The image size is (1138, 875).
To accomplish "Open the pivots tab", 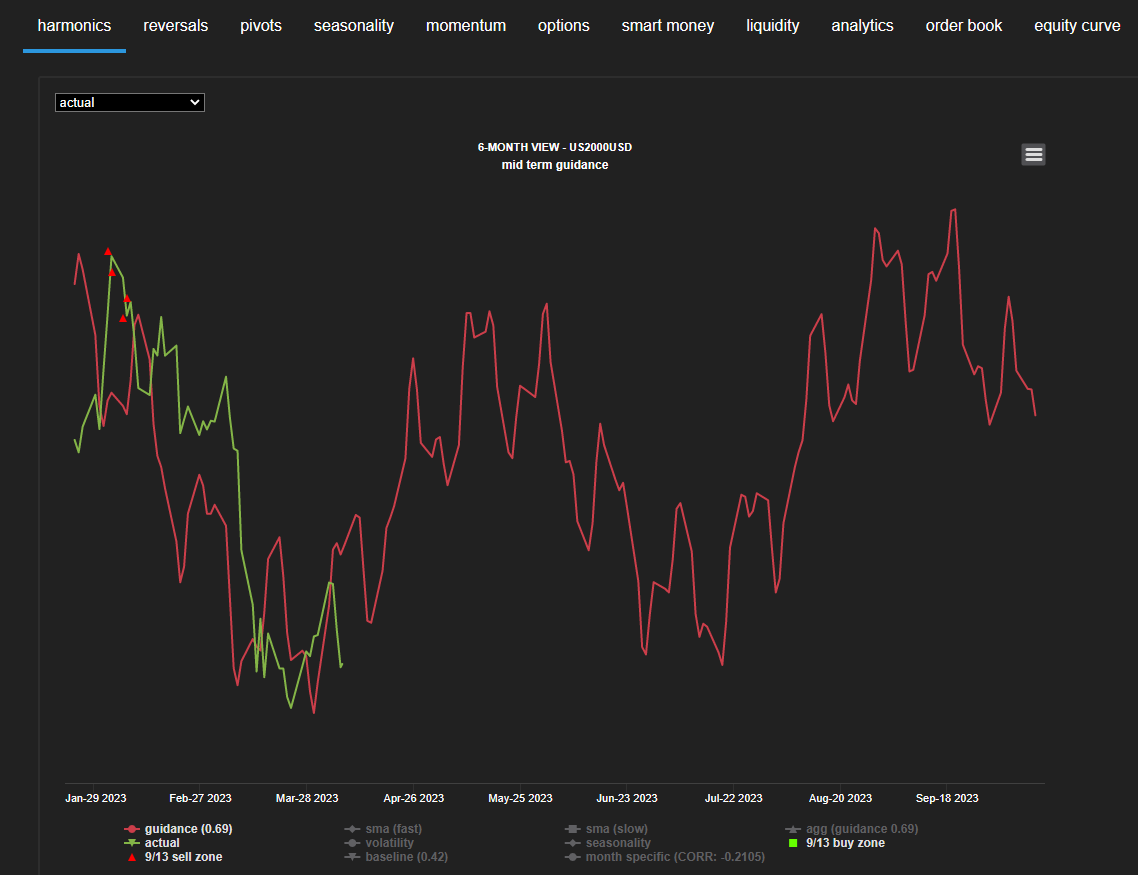I will [x=261, y=26].
